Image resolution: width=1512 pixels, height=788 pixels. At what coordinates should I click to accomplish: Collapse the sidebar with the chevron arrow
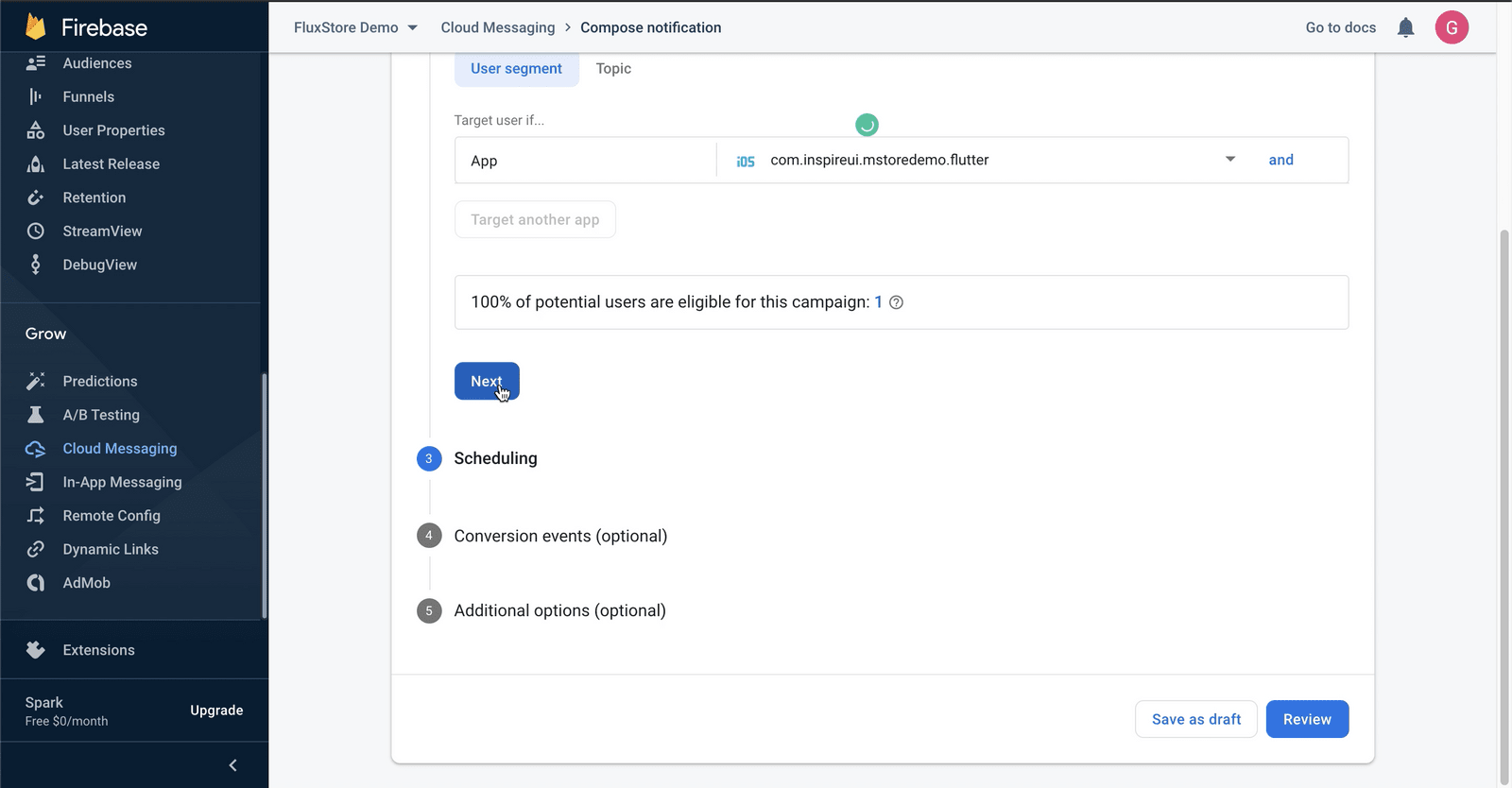click(x=232, y=765)
